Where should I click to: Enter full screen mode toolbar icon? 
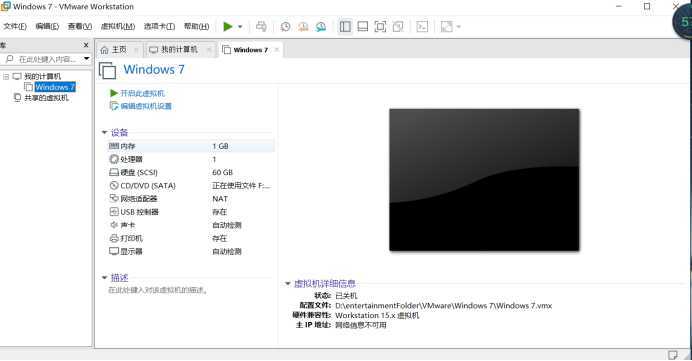[x=380, y=27]
